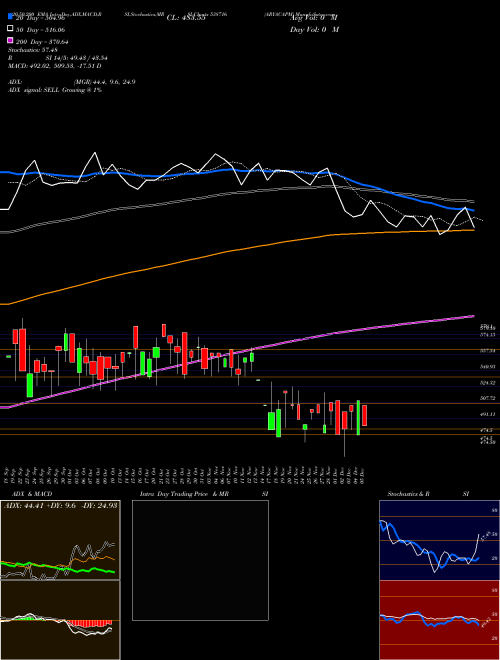Image resolution: width=500 pixels, height=660 pixels.
Task: Click the 'Avg Vol: 0 M' label
Action: pyautogui.click(x=314, y=18)
